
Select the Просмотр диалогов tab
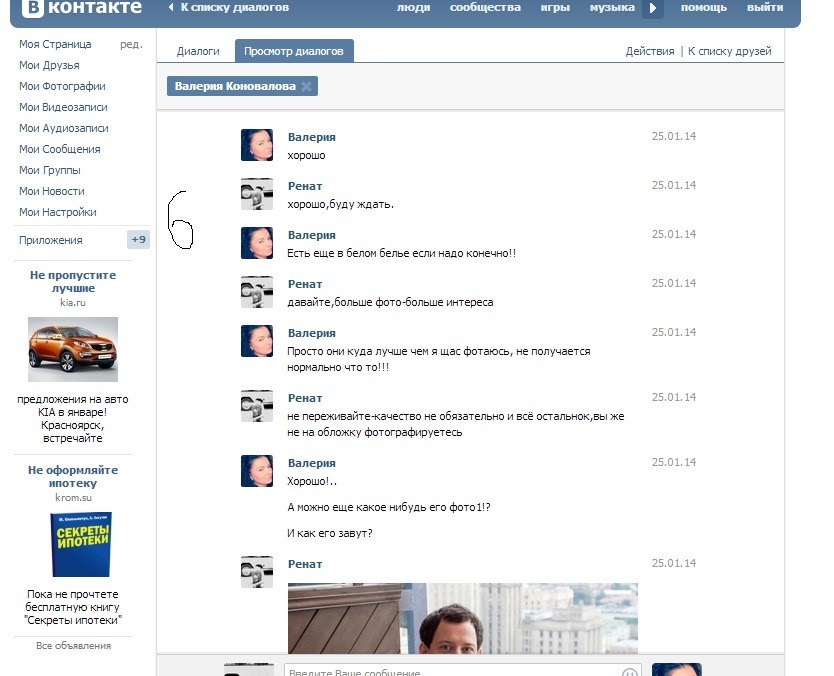(x=294, y=51)
